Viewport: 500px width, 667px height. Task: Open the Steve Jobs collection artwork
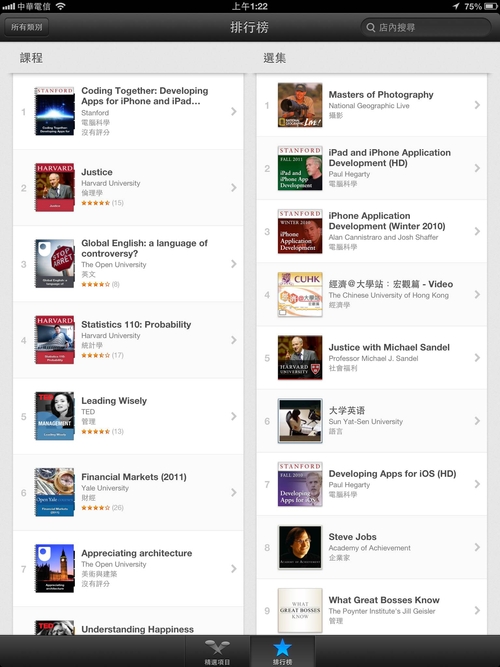pos(300,547)
